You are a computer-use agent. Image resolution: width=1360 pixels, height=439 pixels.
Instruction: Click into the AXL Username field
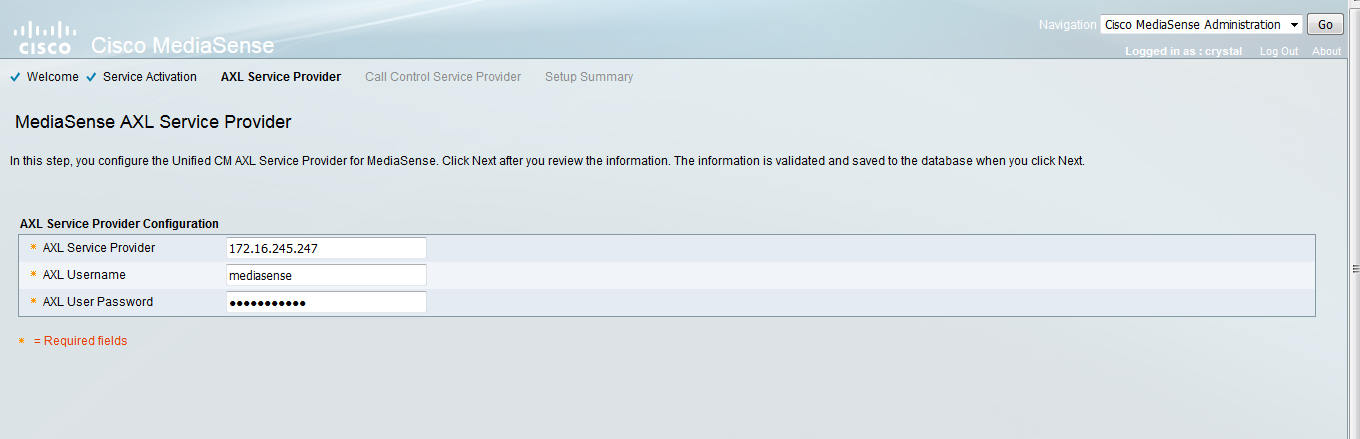point(326,275)
